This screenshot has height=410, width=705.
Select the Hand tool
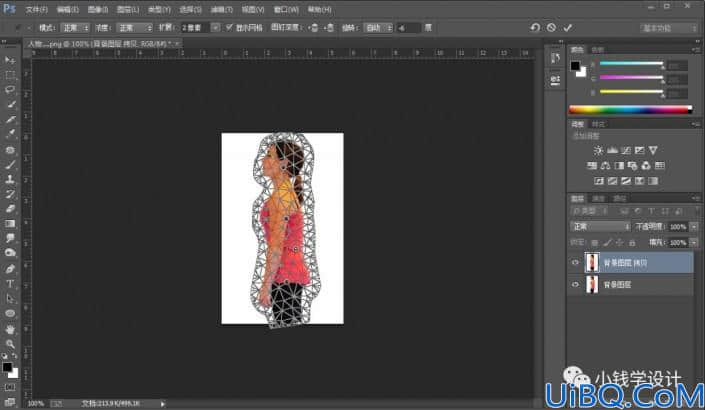[10, 329]
